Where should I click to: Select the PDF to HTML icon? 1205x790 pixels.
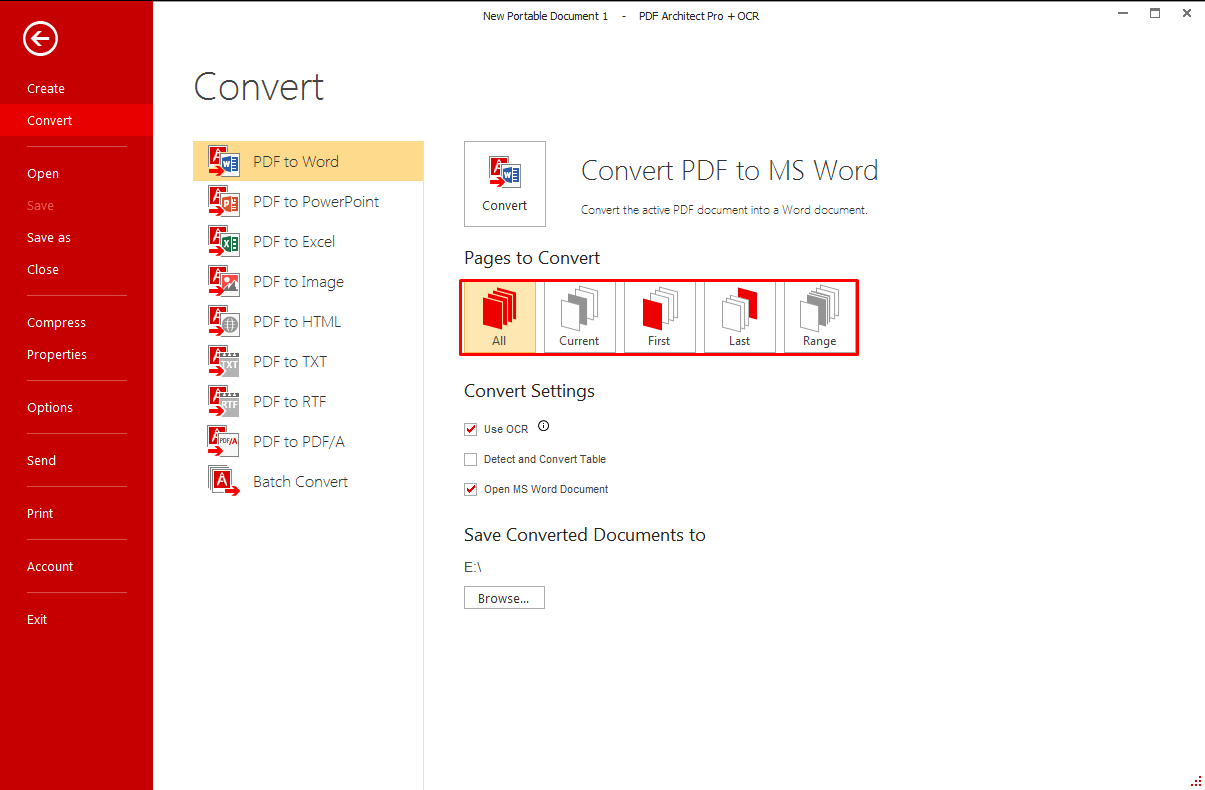point(224,321)
